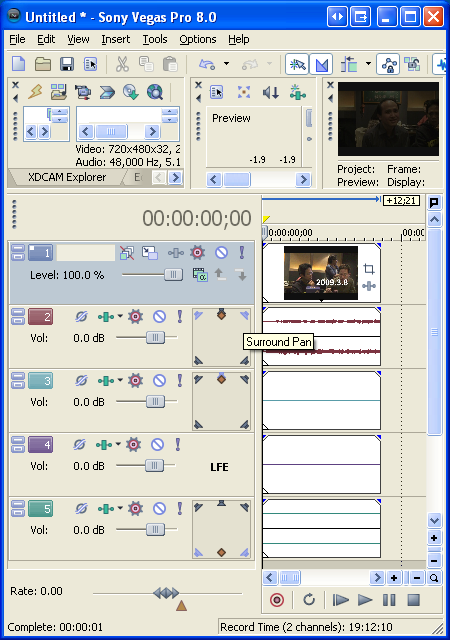
Task: Create a new project with New icon
Action: (x=19, y=64)
